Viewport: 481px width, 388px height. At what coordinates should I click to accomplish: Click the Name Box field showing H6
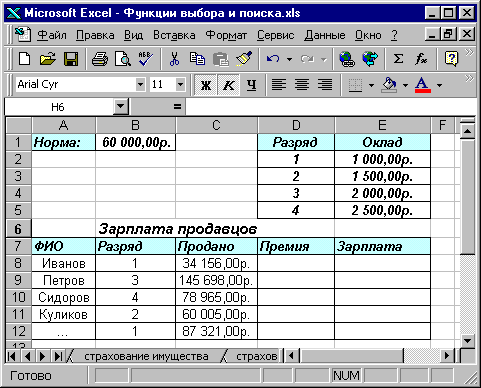[x=59, y=107]
